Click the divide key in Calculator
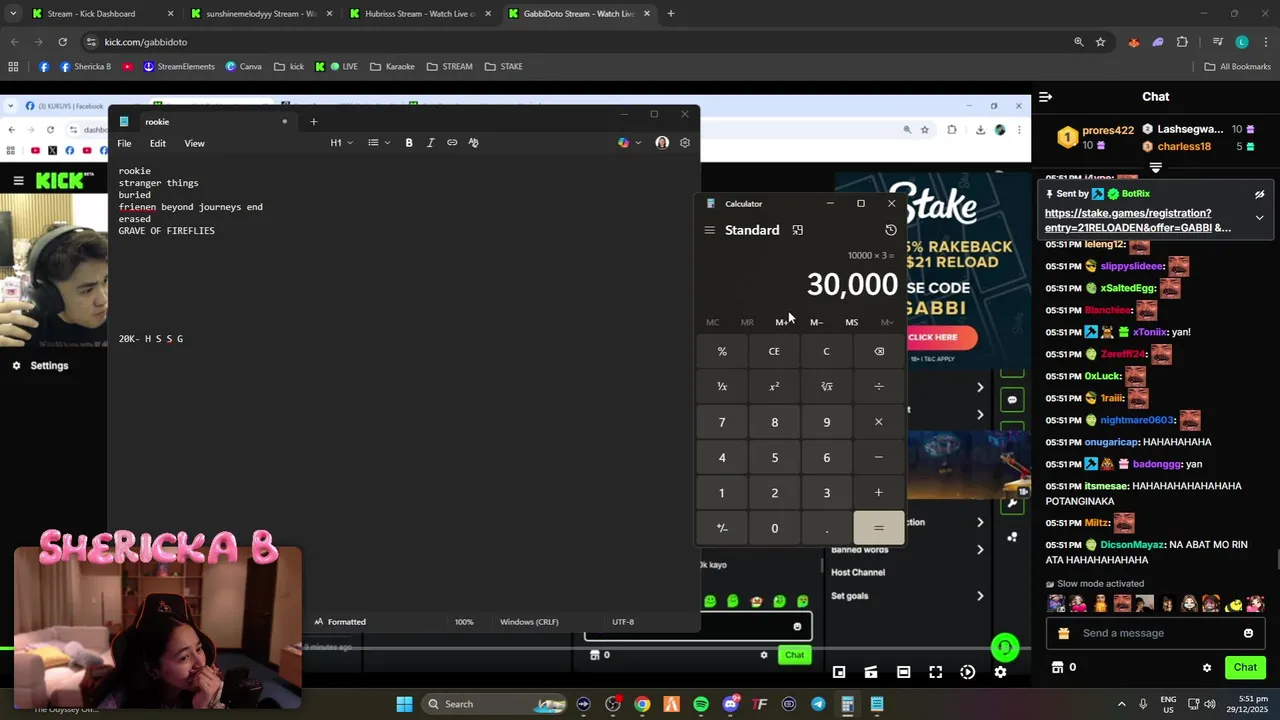The width and height of the screenshot is (1280, 720). (879, 386)
